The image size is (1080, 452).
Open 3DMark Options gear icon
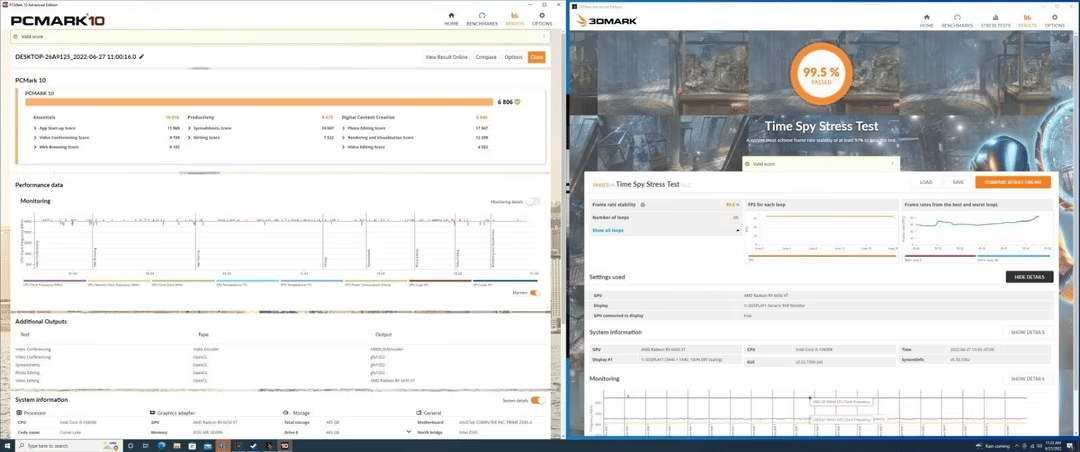(x=1055, y=17)
